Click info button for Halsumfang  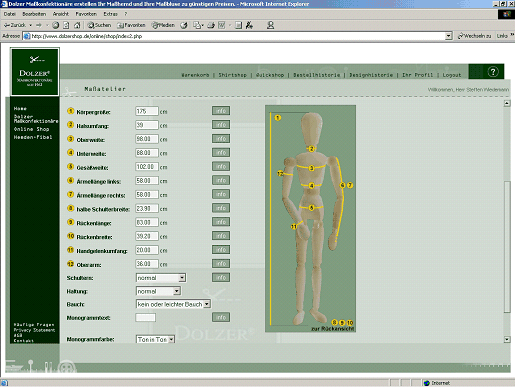click(x=221, y=125)
